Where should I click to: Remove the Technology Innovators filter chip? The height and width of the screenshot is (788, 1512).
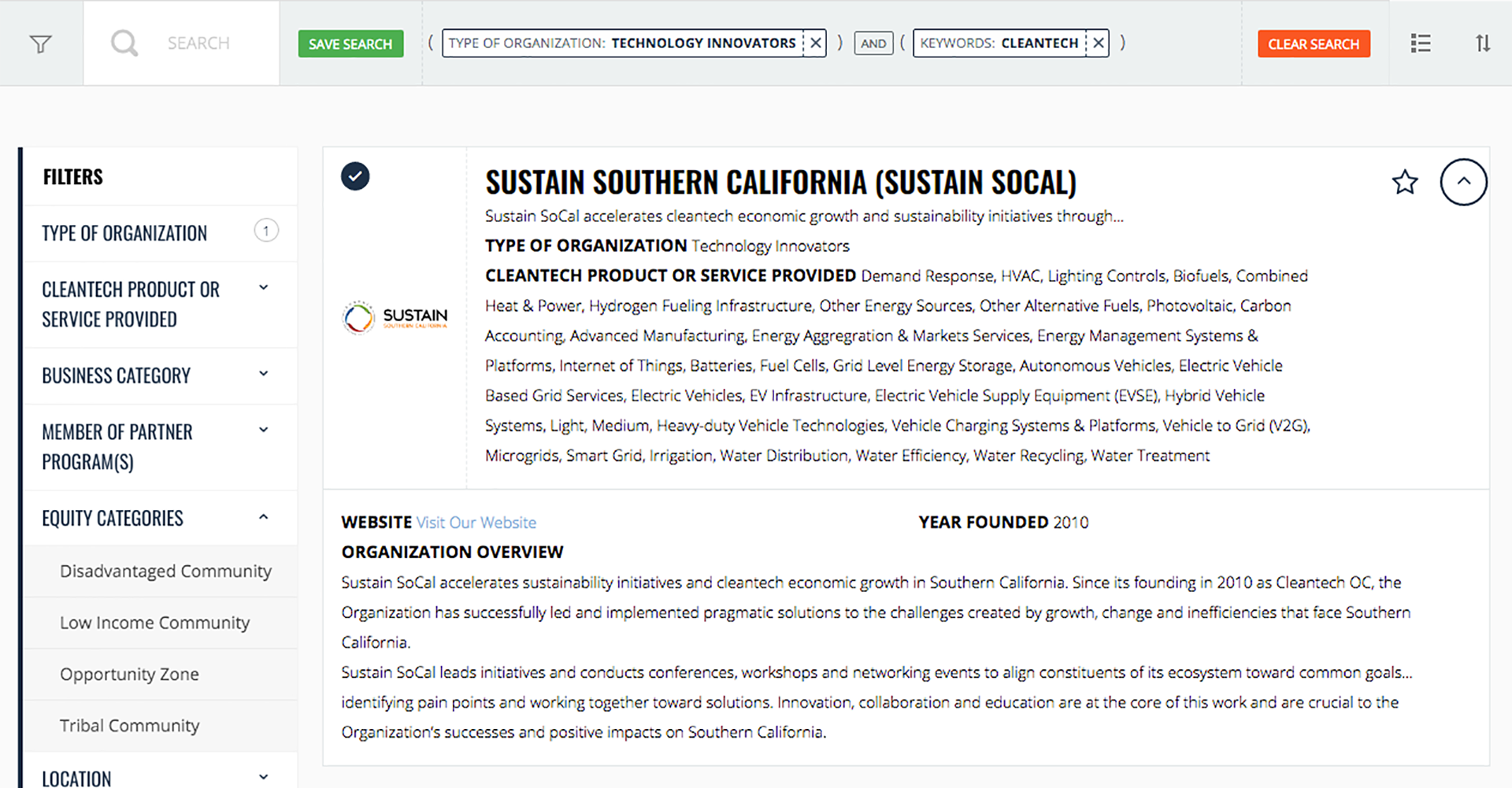pos(816,43)
